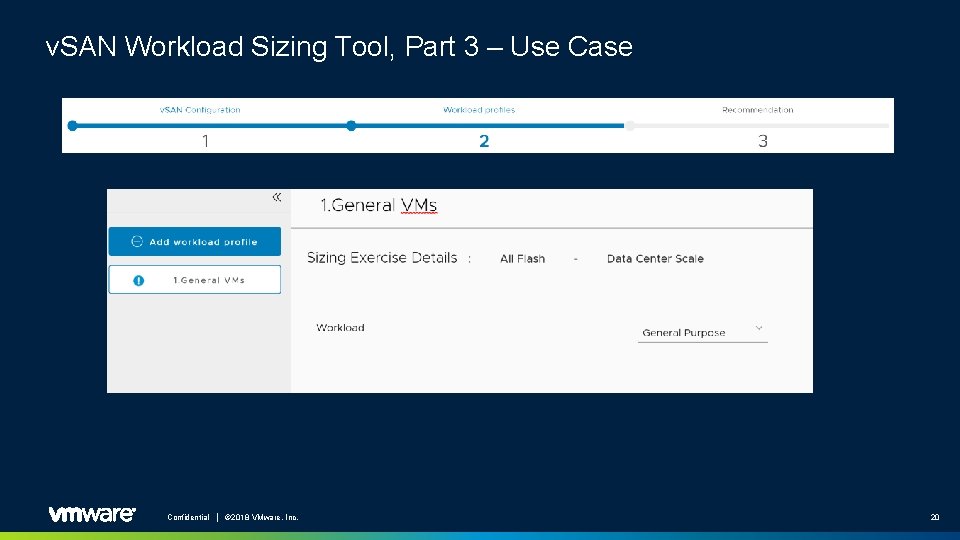
Task: Click the step 3 progress dot
Action: point(629,126)
